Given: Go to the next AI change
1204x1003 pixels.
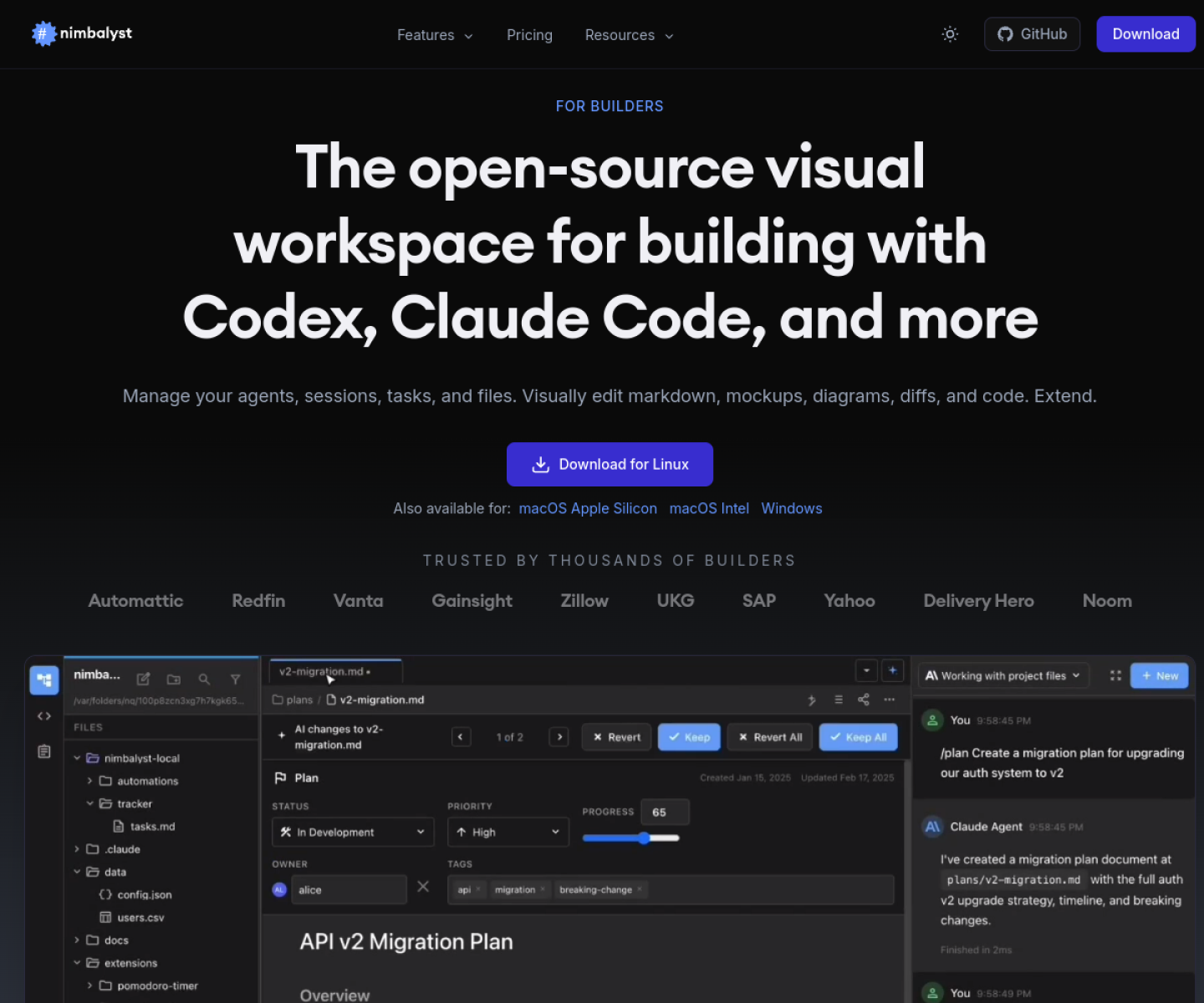Looking at the screenshot, I should (x=559, y=737).
